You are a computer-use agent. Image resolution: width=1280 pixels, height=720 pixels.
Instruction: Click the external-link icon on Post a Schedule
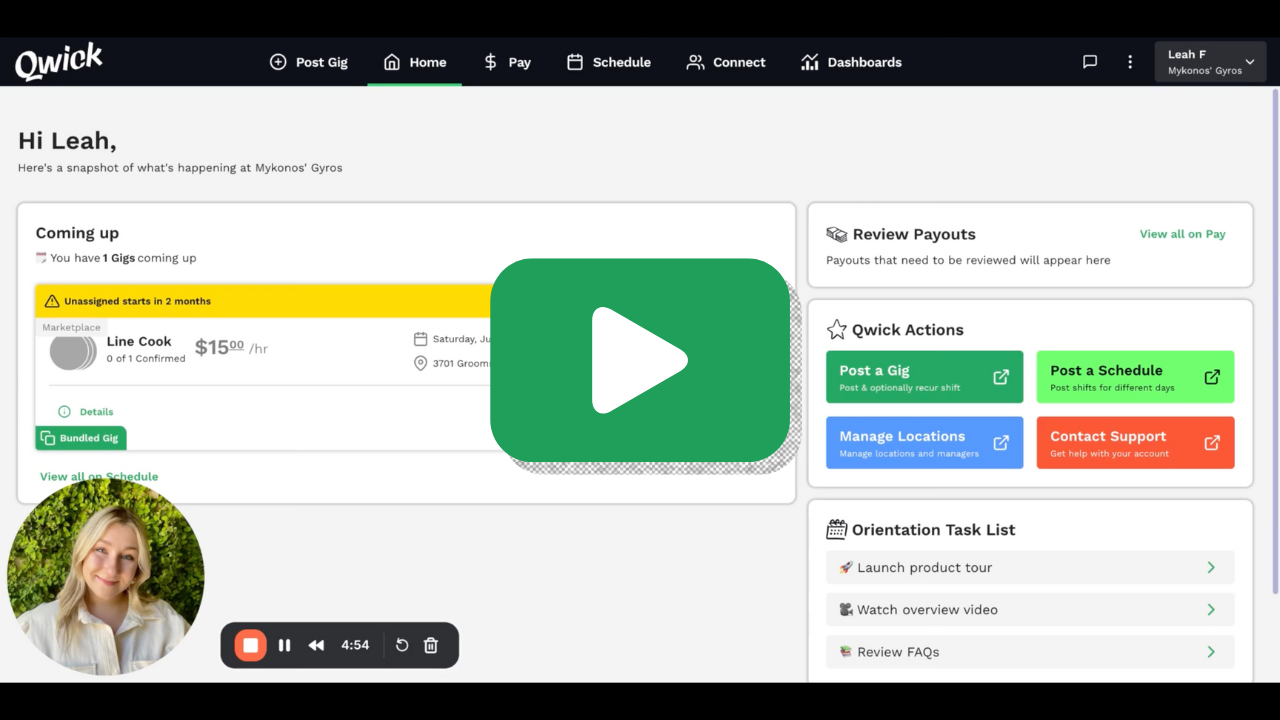coord(1212,377)
